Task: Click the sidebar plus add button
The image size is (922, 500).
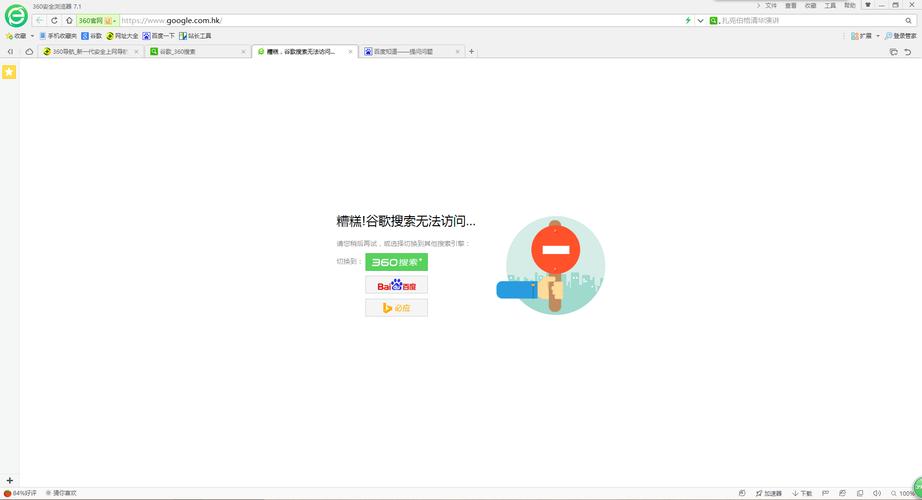Action: click(9, 481)
